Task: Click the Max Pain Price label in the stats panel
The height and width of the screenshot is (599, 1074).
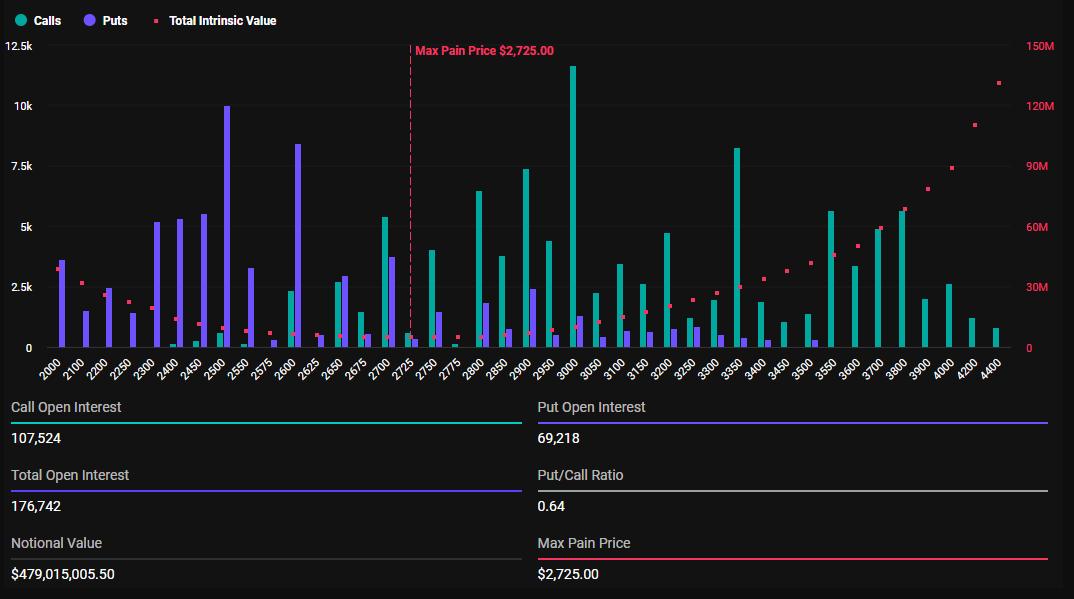Action: pyautogui.click(x=584, y=544)
